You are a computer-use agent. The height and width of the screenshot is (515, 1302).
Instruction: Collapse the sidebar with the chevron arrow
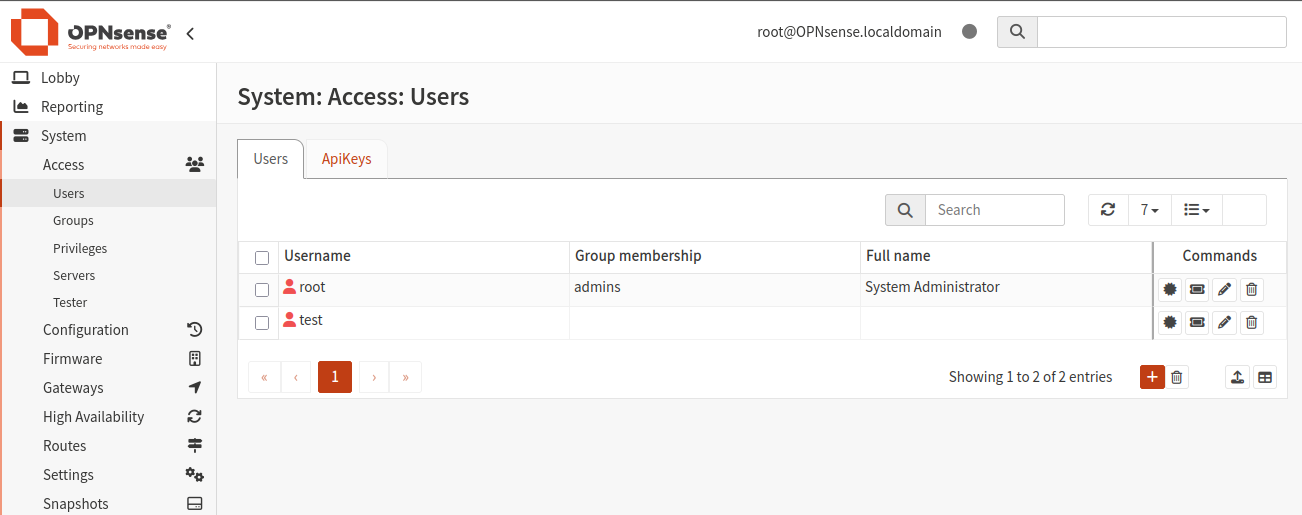pyautogui.click(x=190, y=33)
